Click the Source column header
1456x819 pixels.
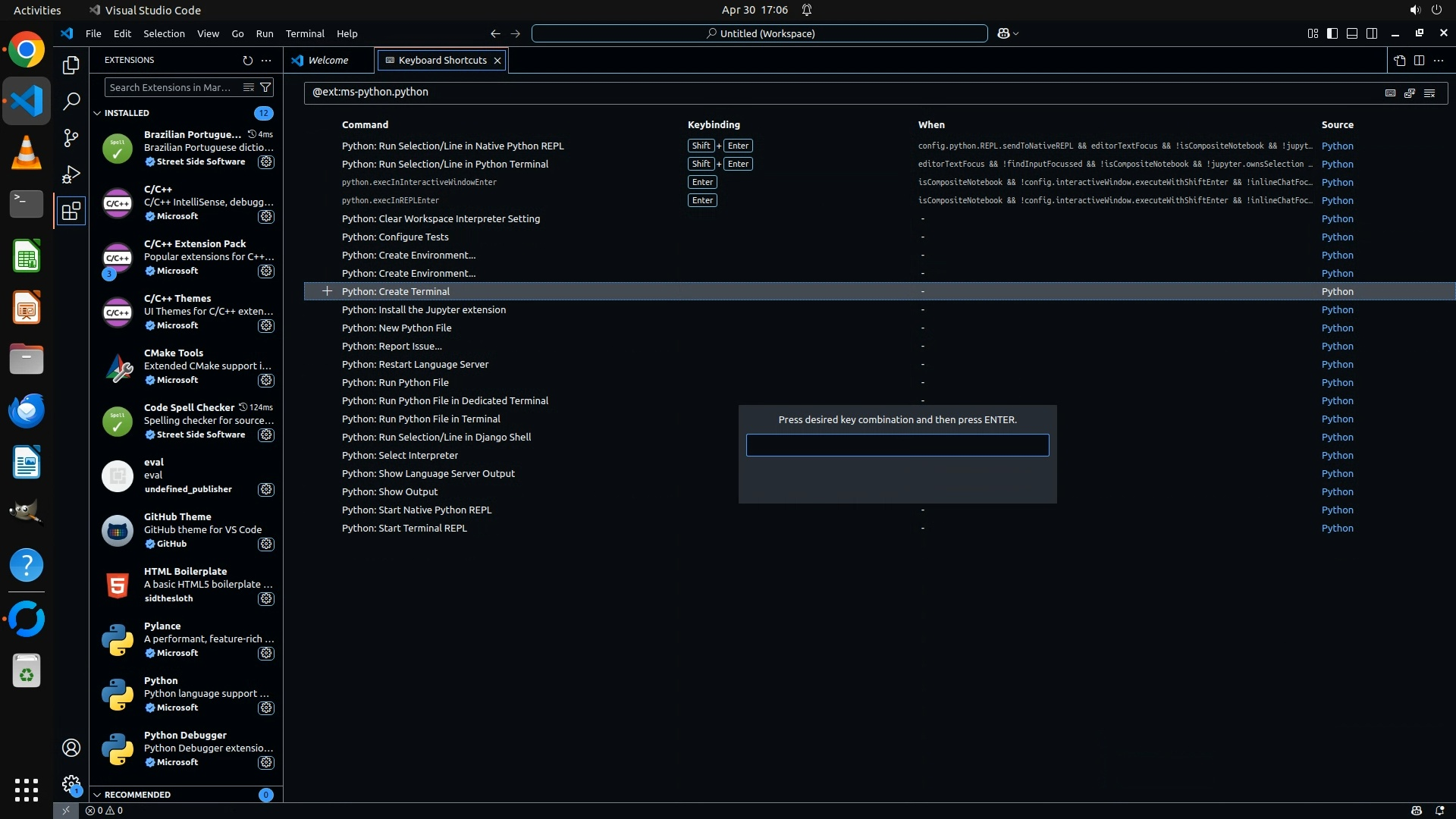coord(1337,124)
